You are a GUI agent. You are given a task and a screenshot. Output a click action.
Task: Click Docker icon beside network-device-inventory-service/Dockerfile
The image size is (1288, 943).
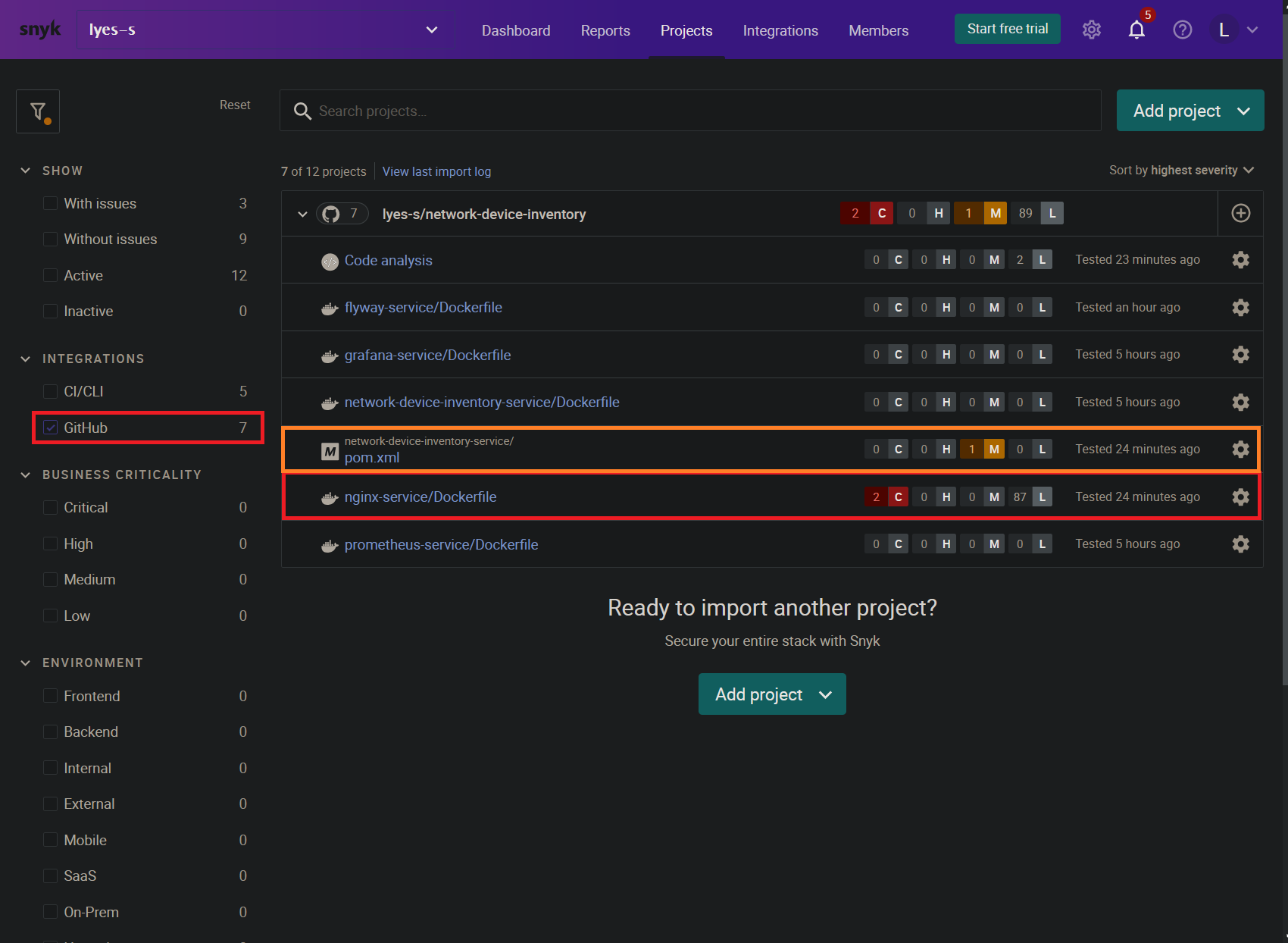(x=330, y=403)
